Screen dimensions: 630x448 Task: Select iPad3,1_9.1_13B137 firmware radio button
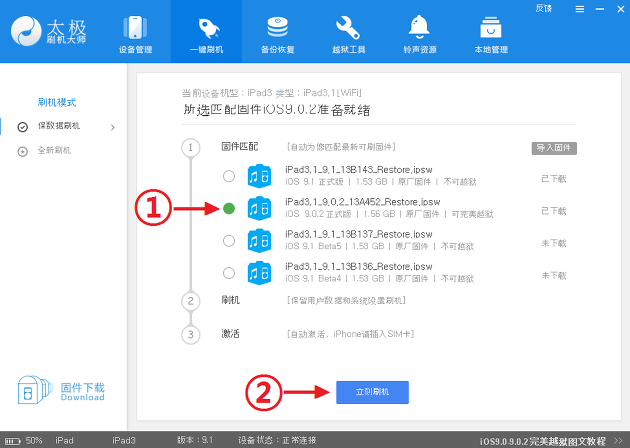229,241
